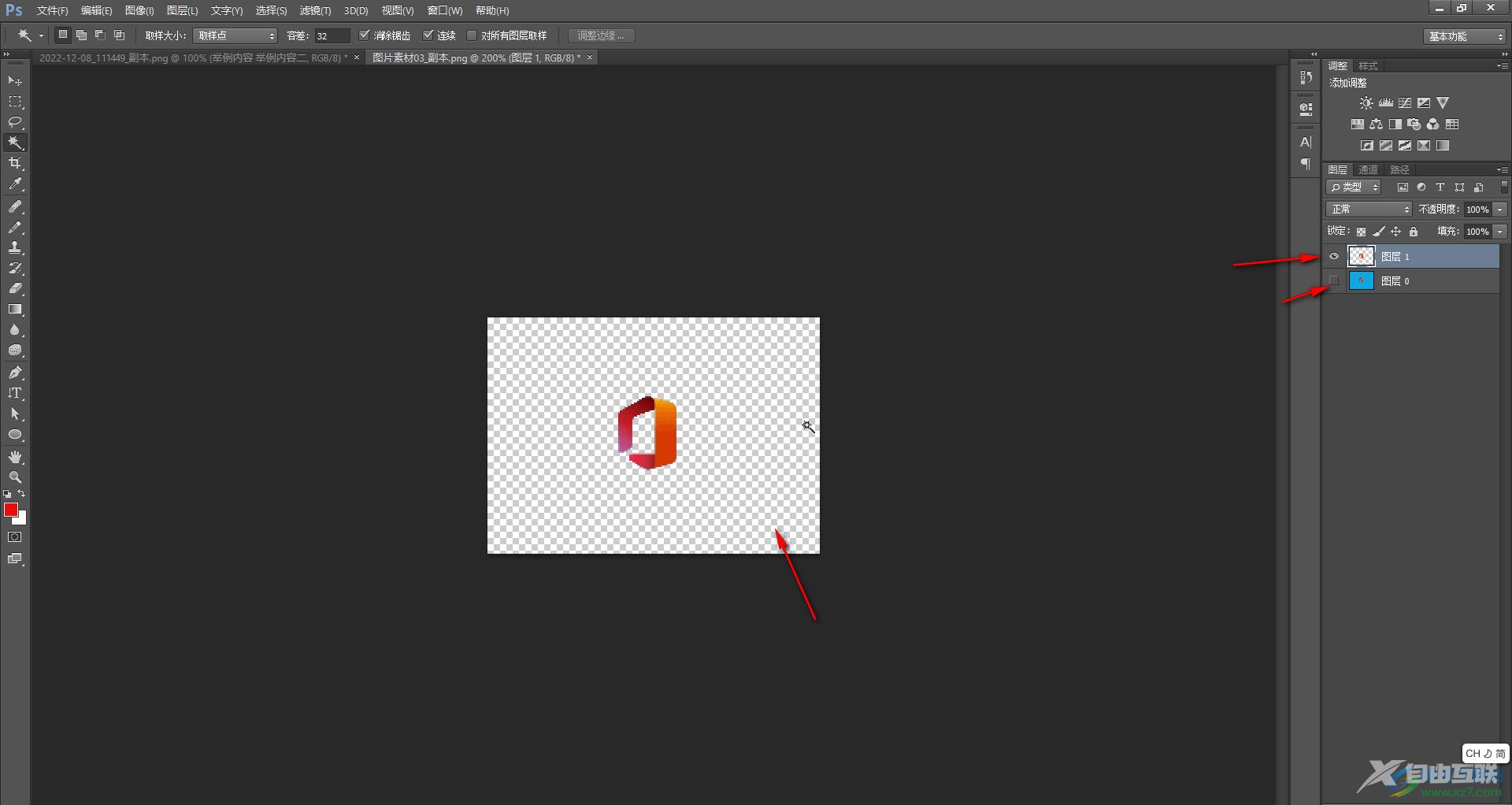1512x805 pixels.
Task: Select the Crop tool
Action: (x=15, y=163)
